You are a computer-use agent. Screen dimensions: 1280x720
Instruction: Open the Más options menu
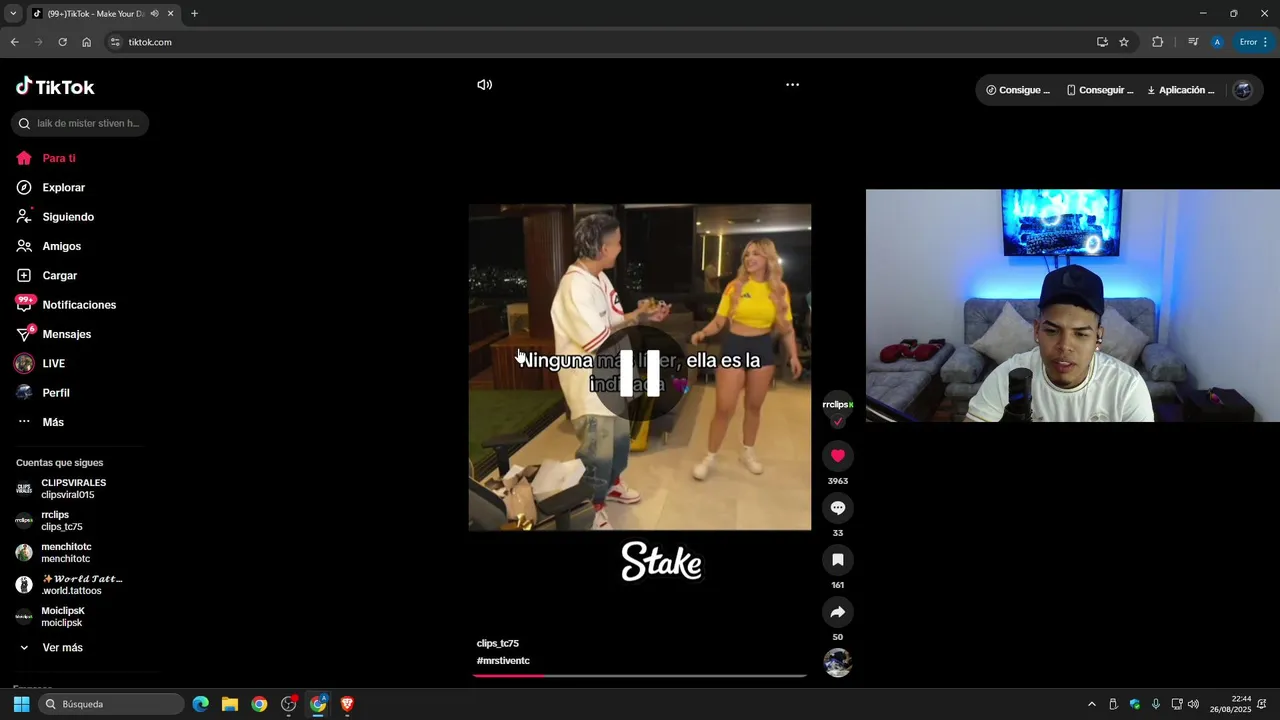click(40, 422)
